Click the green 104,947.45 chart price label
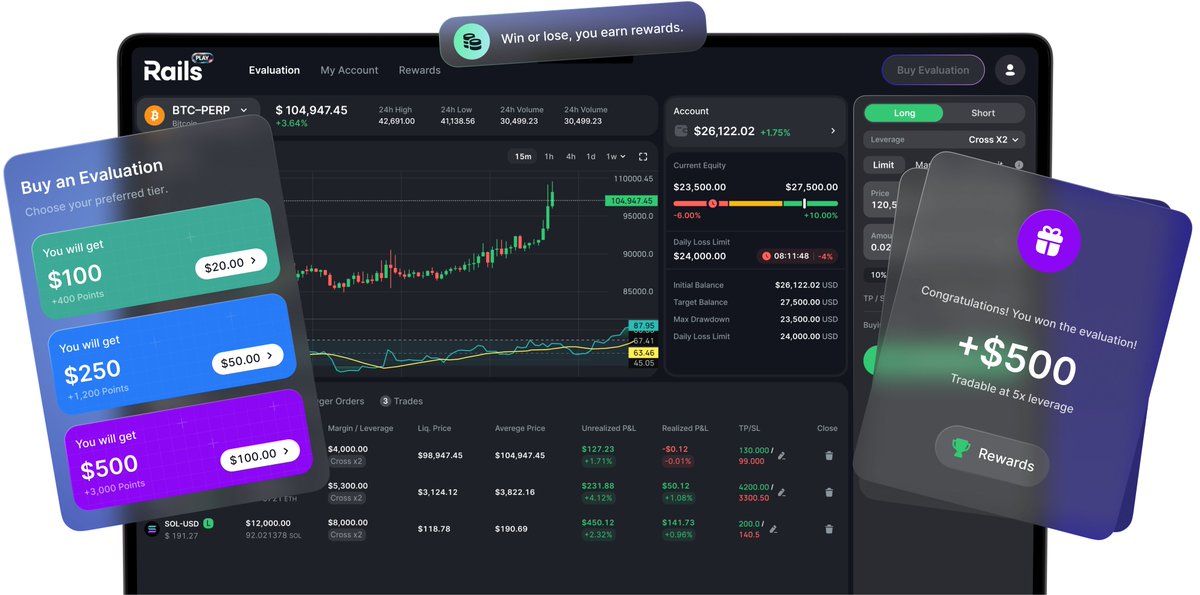This screenshot has height=595, width=1200. click(630, 201)
